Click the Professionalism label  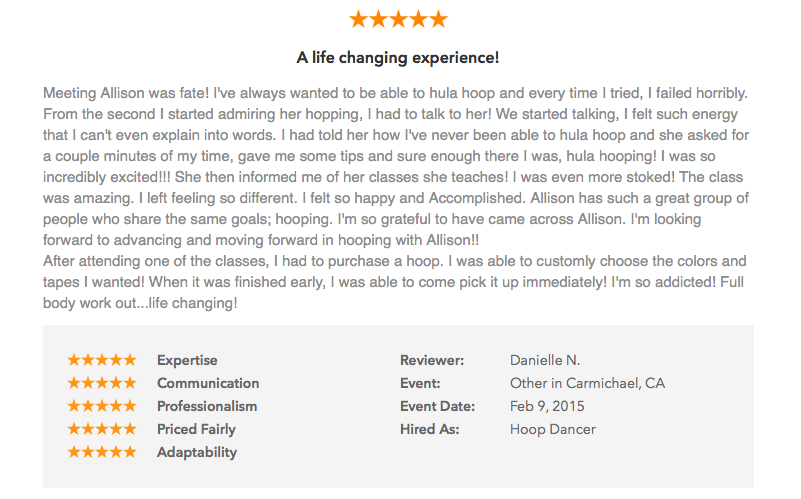207,406
